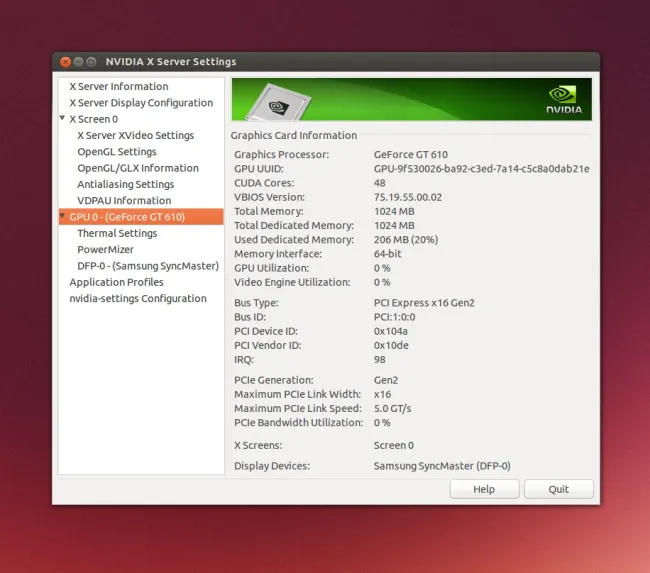This screenshot has width=650, height=573.
Task: Open nvidia-settings Configuration page
Action: [x=137, y=299]
